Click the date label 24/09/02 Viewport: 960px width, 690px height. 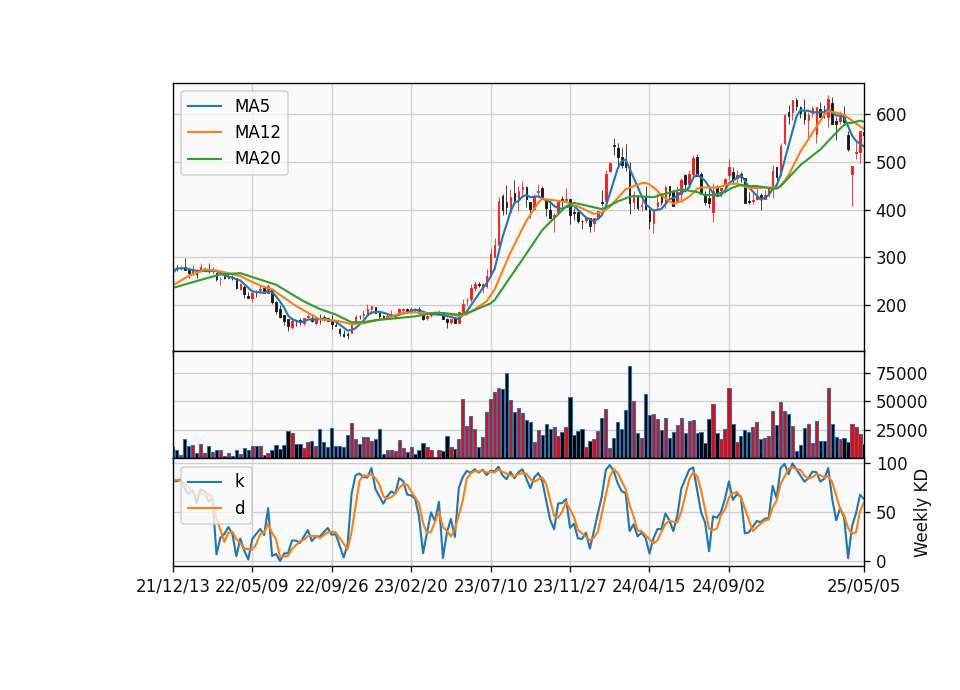[x=729, y=586]
